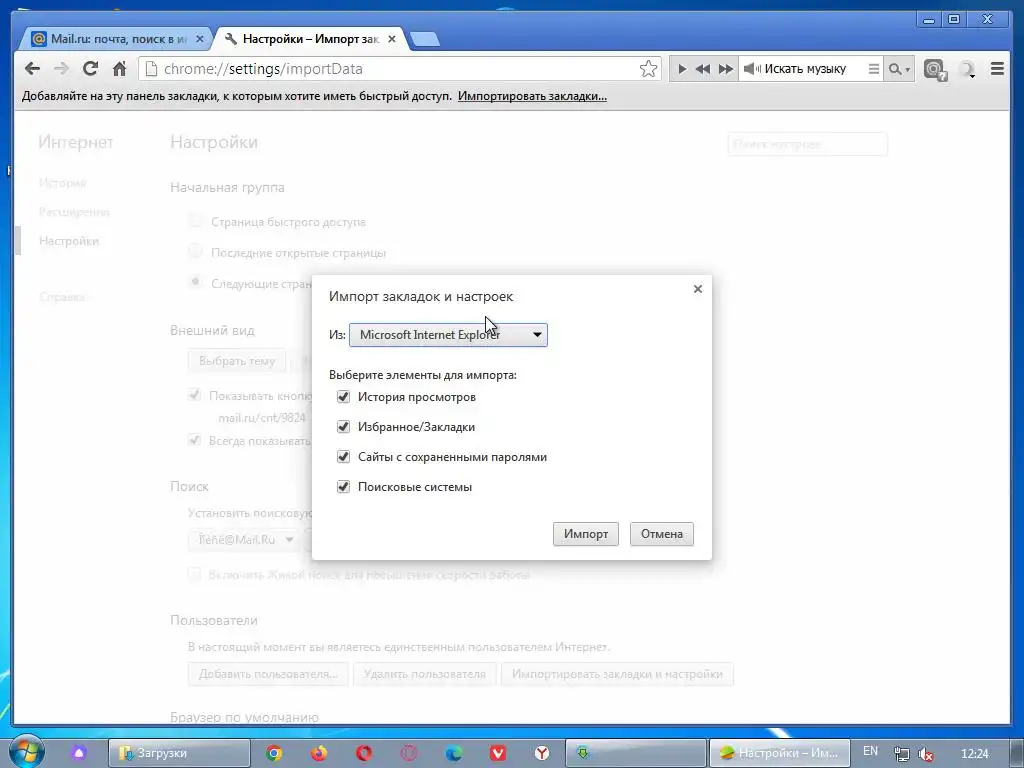This screenshot has height=768, width=1024.
Task: Click the network tray icon
Action: 901,754
